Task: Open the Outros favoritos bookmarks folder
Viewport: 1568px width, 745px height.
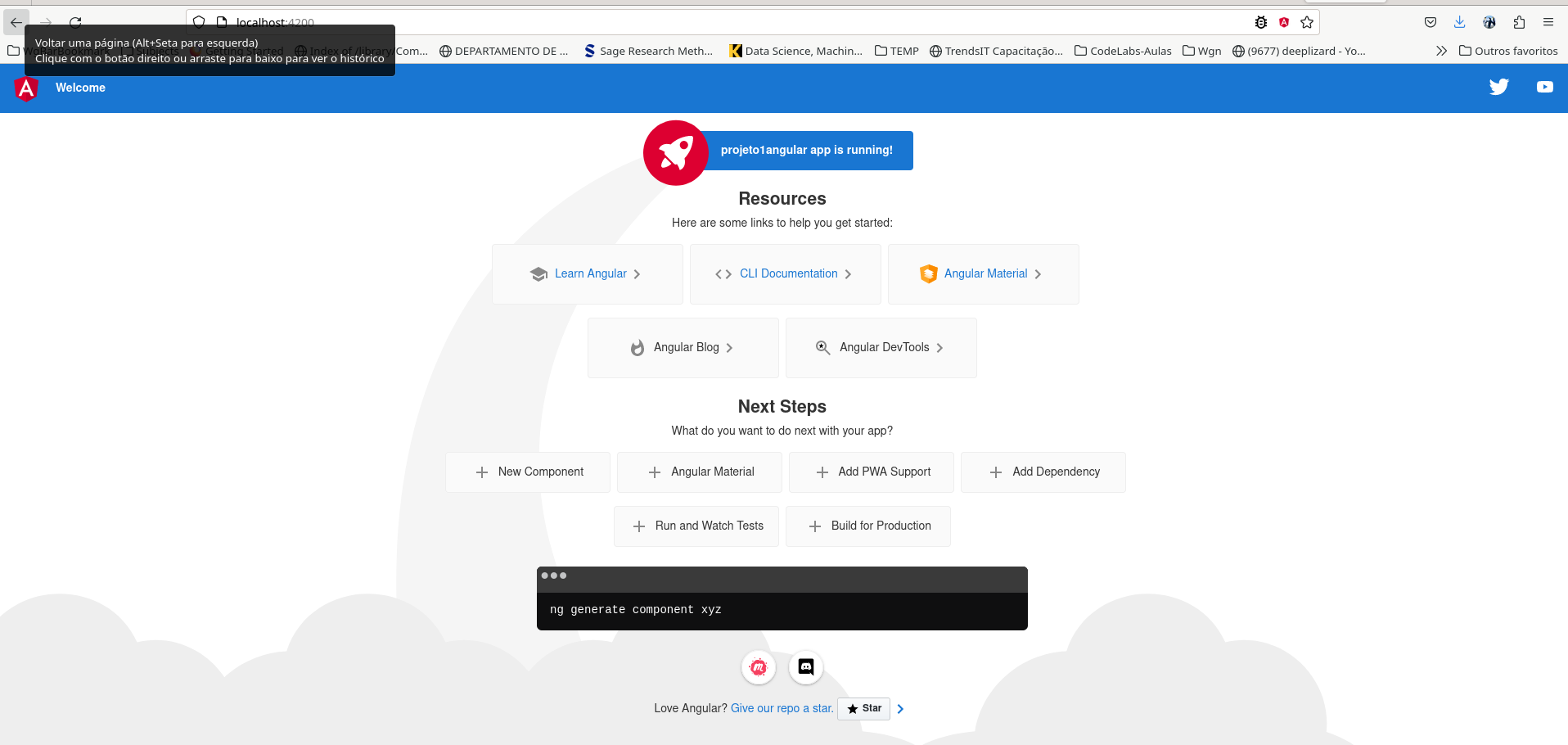Action: click(1508, 51)
